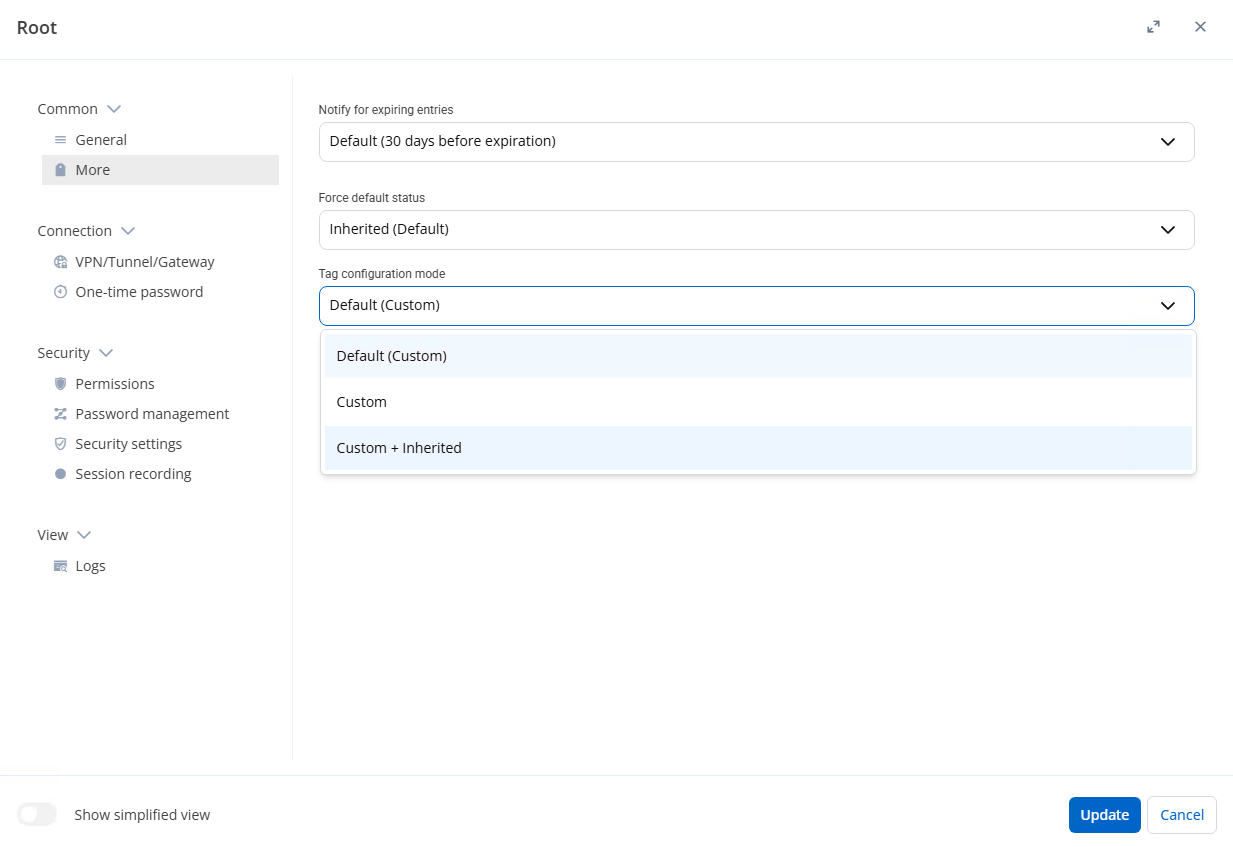Click the Permissions shield icon
The width and height of the screenshot is (1233, 847).
(60, 384)
